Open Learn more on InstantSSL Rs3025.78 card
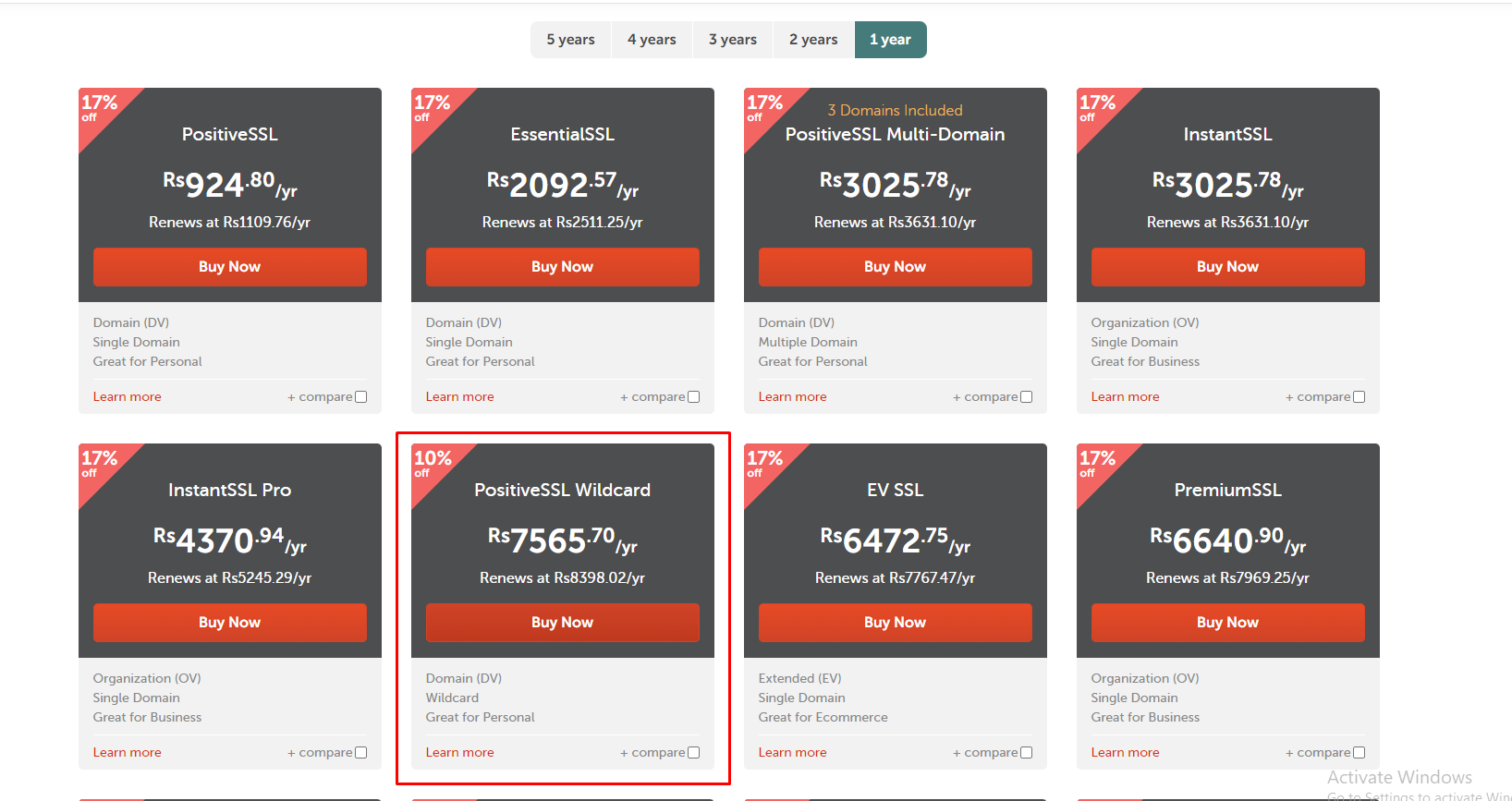 click(x=1126, y=397)
